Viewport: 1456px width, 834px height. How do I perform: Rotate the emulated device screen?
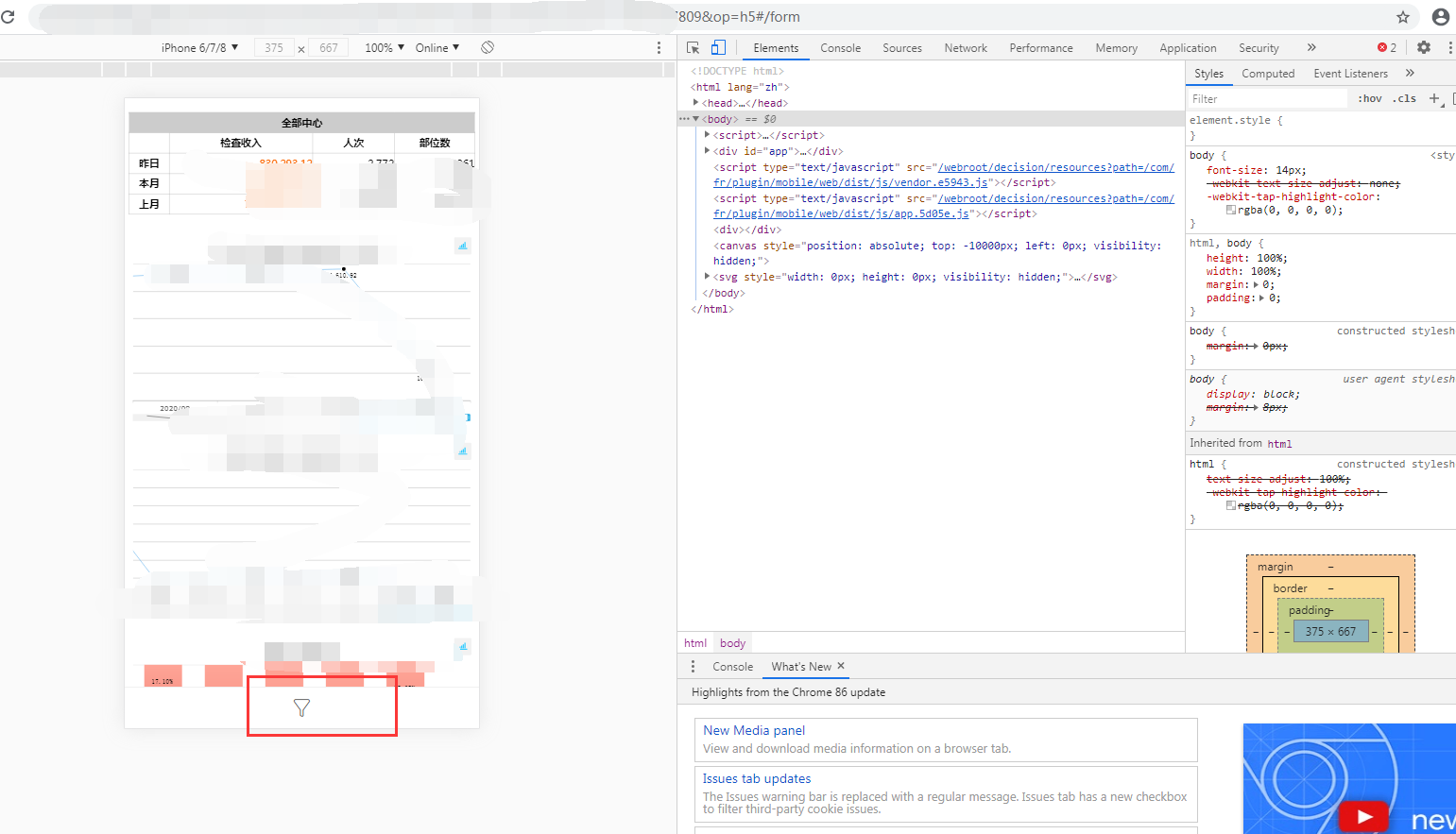coord(488,47)
